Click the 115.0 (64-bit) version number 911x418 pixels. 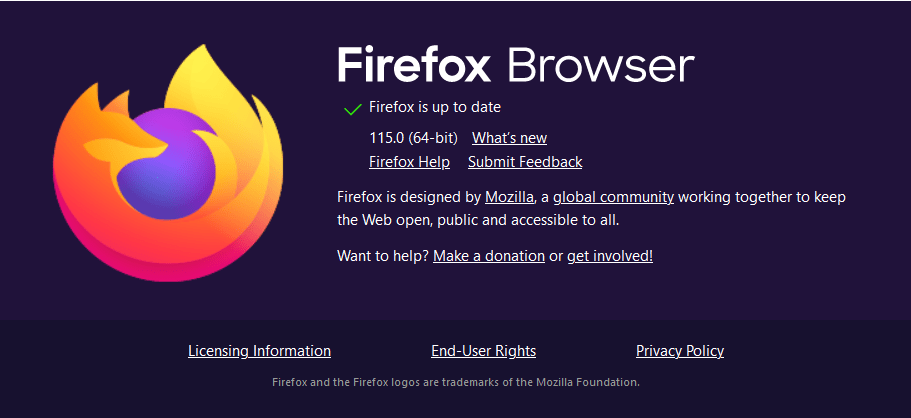click(x=414, y=138)
